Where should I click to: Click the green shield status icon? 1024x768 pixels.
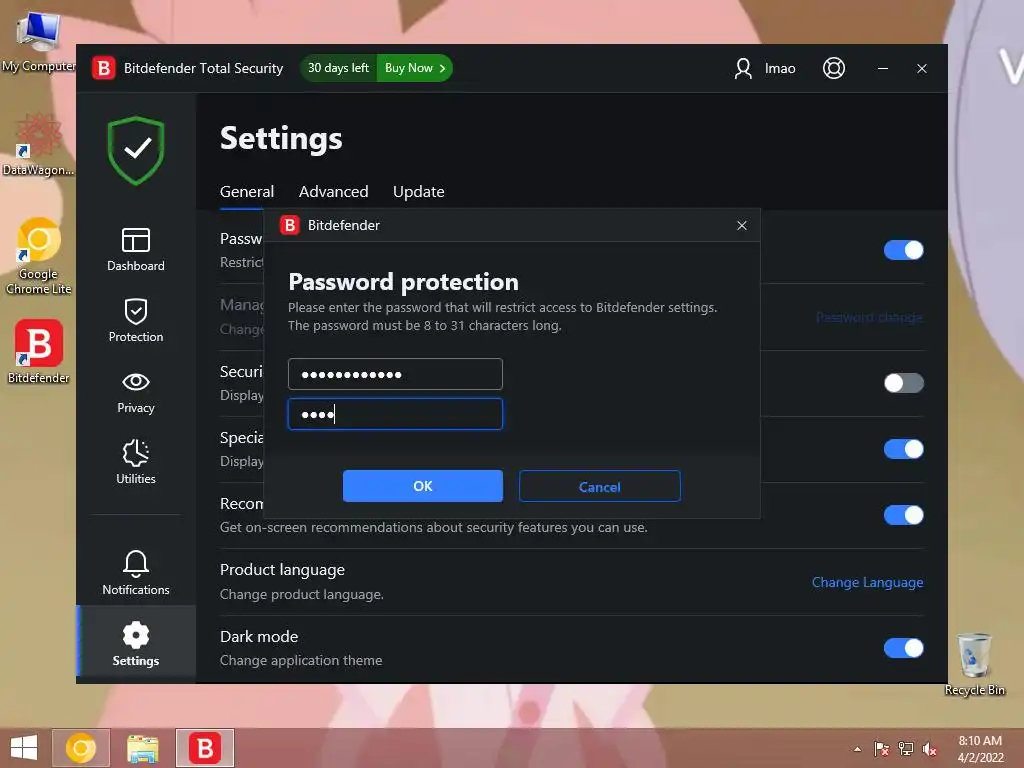tap(136, 150)
